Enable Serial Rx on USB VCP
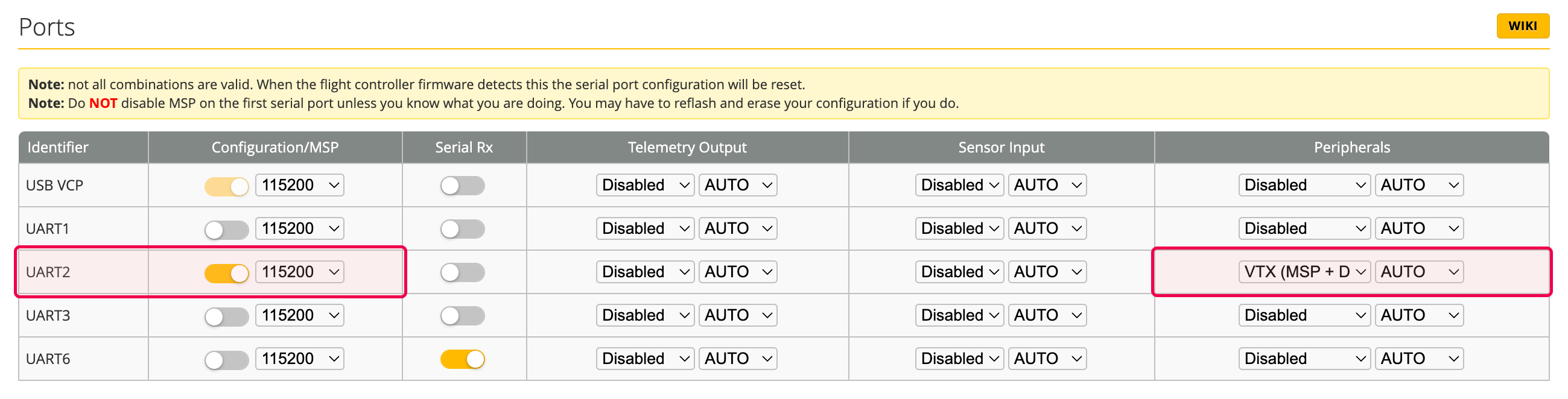The image size is (1568, 399). 463,186
